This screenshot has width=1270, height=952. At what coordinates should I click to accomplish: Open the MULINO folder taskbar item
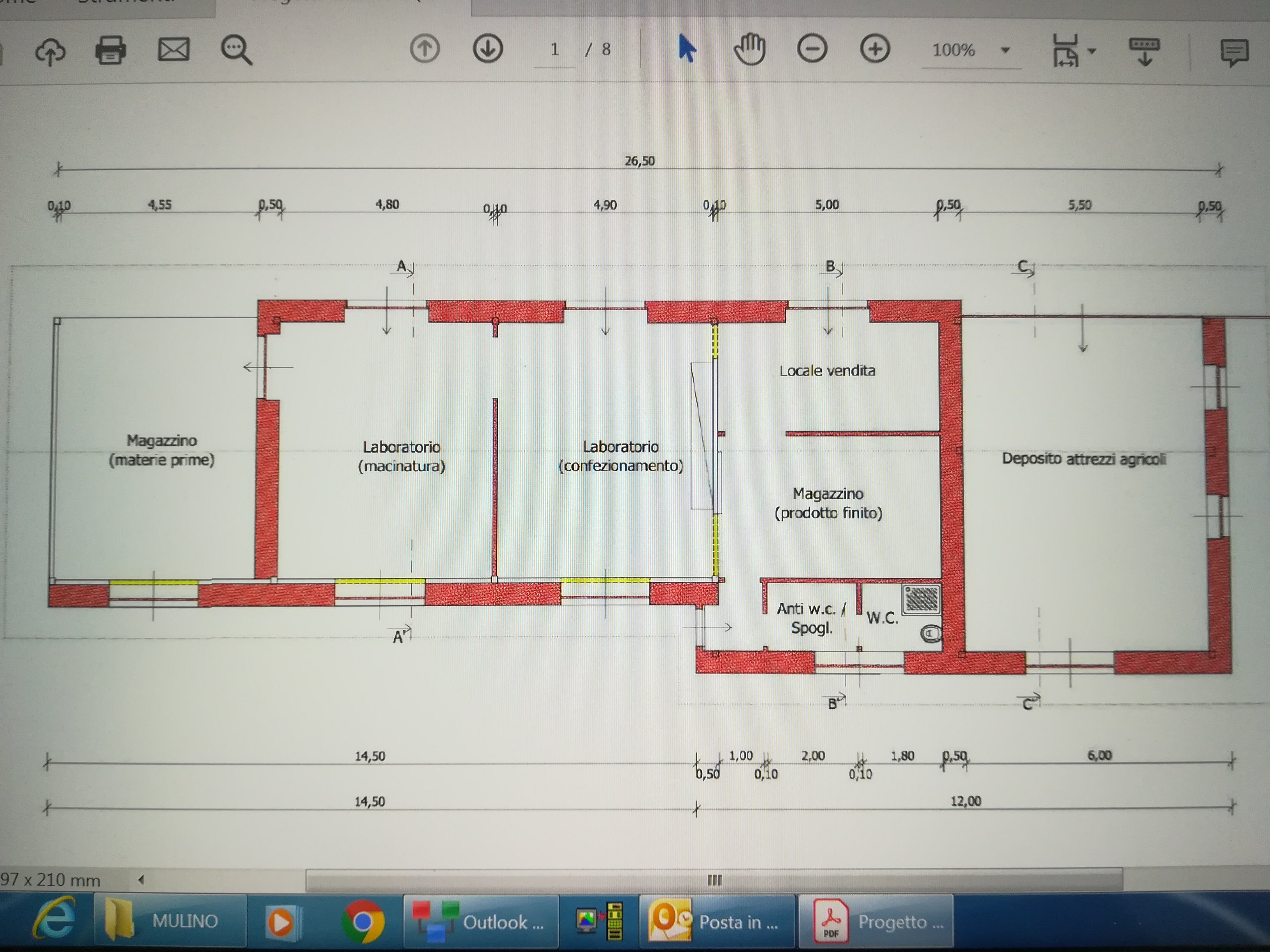pos(170,922)
